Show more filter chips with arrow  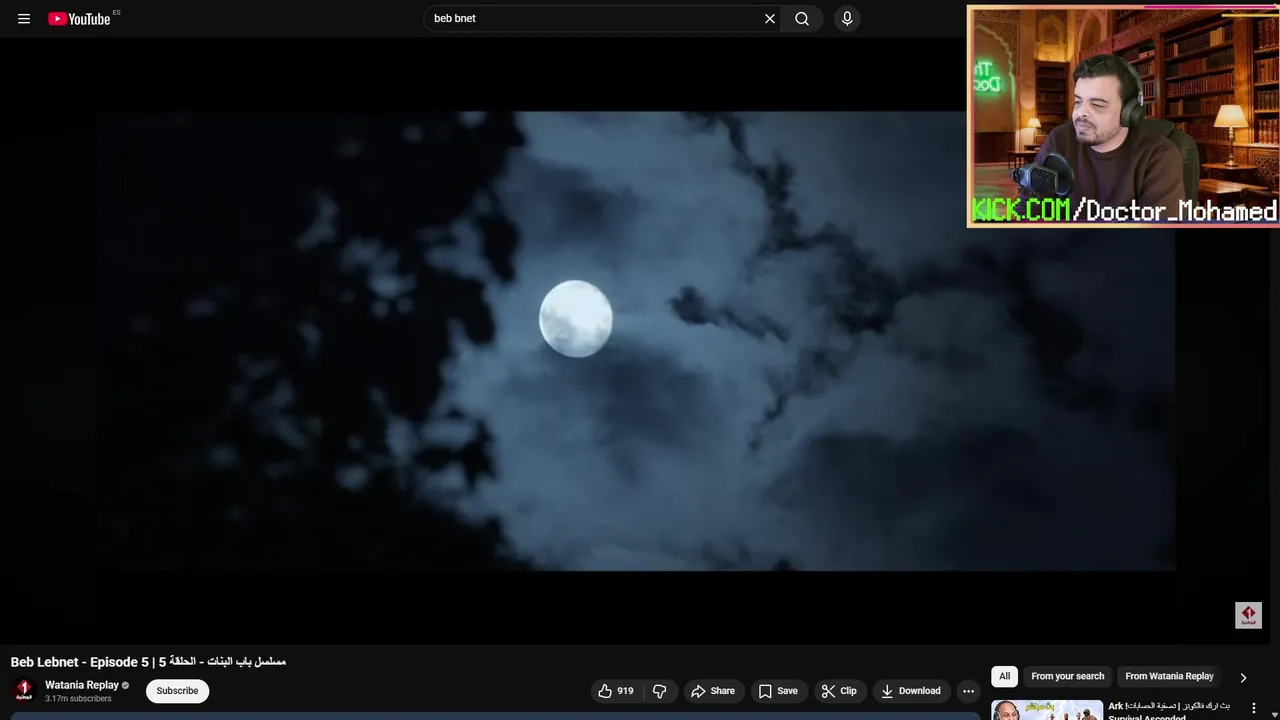1243,677
